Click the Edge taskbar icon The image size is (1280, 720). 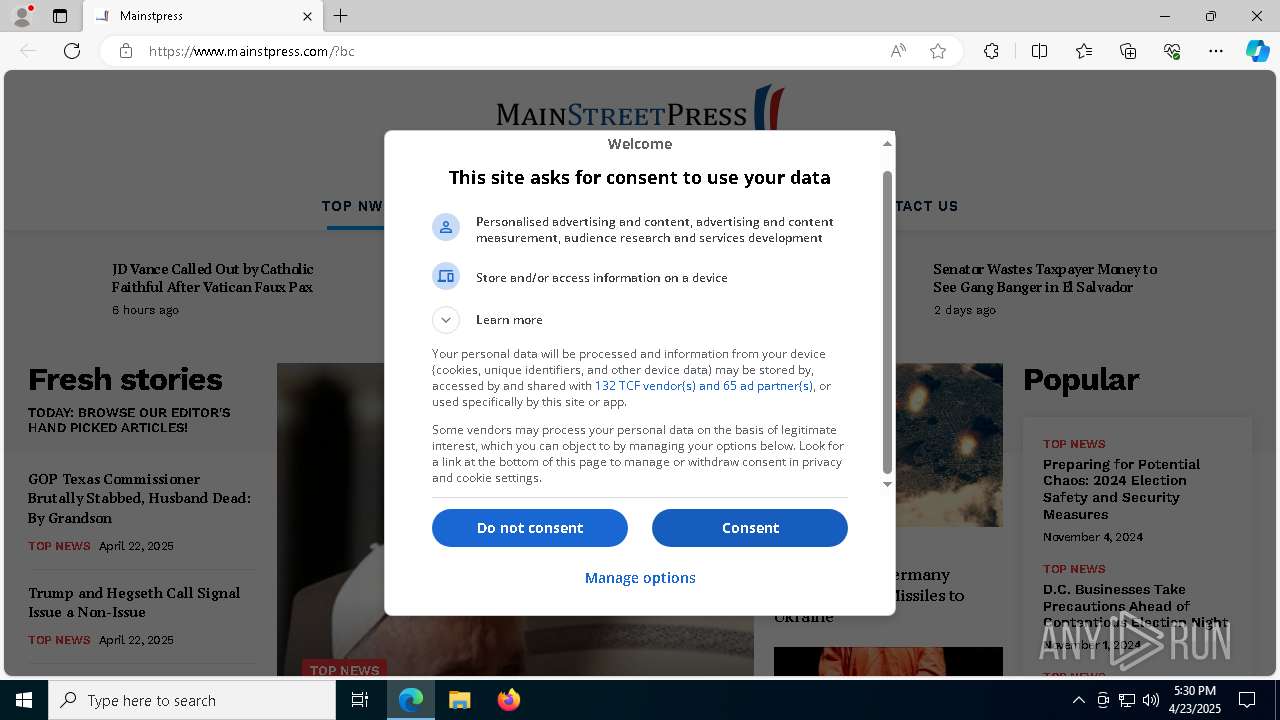411,700
